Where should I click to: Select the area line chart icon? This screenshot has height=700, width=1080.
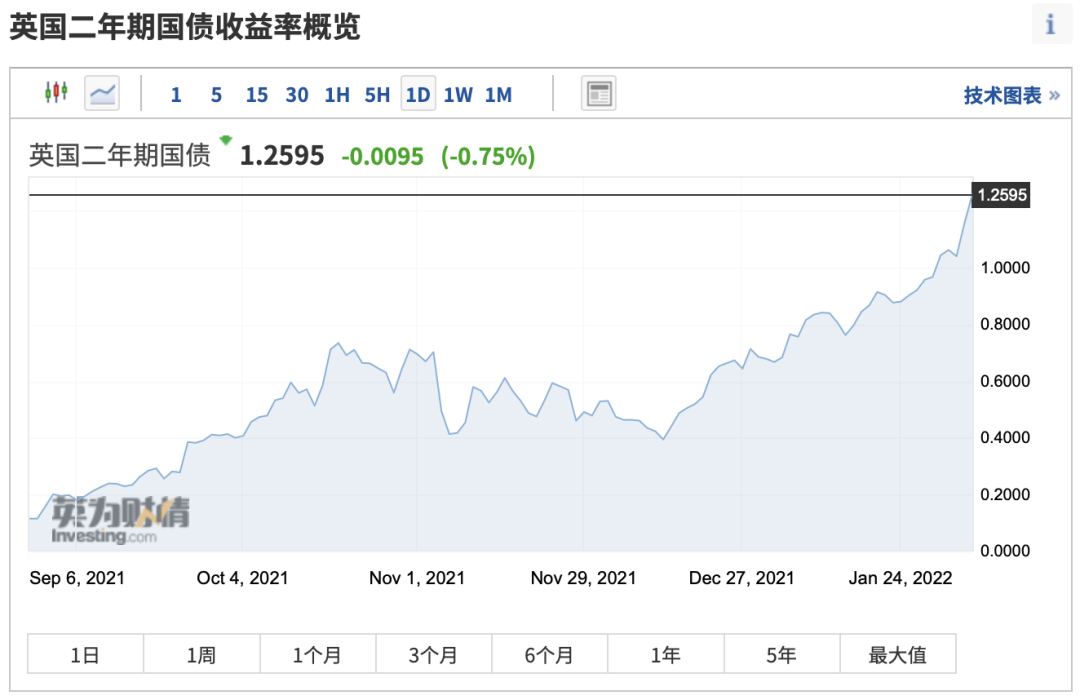coord(102,94)
